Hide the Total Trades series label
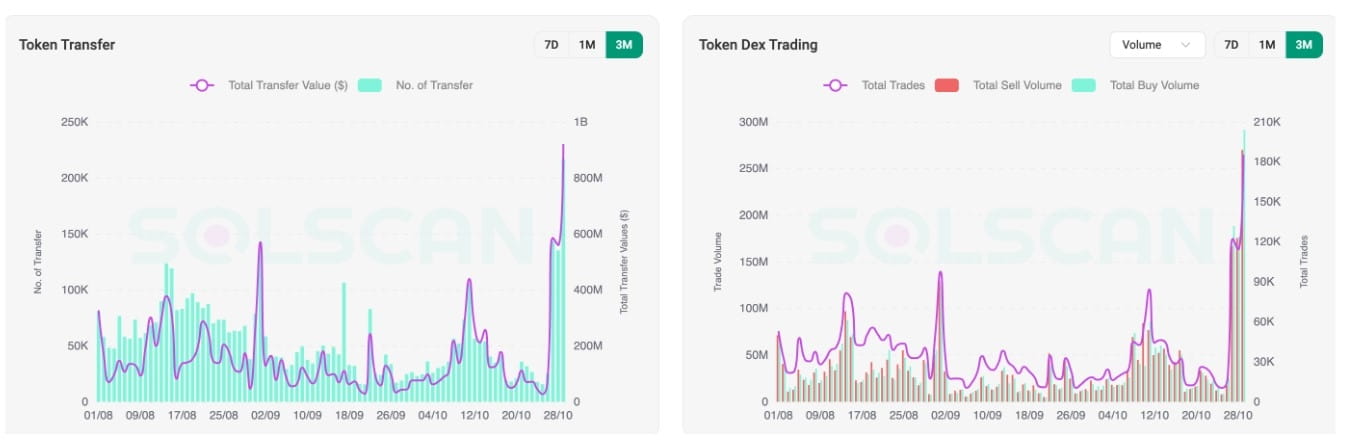Viewport: 1364px width, 448px height. (893, 86)
